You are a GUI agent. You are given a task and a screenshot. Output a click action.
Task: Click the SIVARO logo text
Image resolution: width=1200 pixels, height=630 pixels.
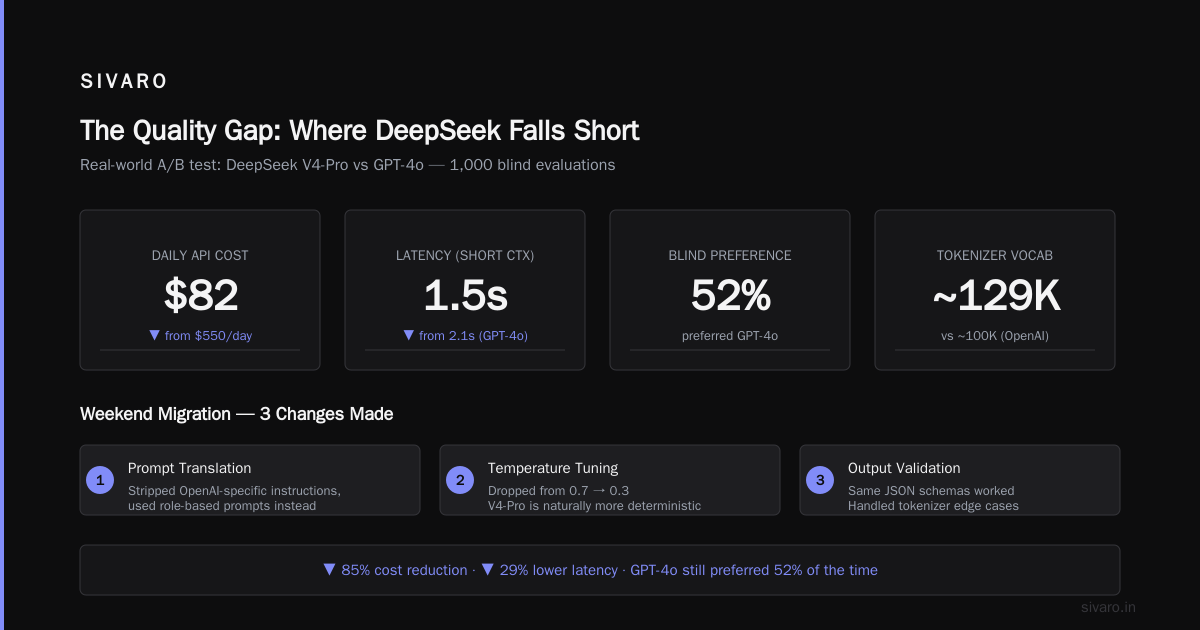tap(124, 82)
